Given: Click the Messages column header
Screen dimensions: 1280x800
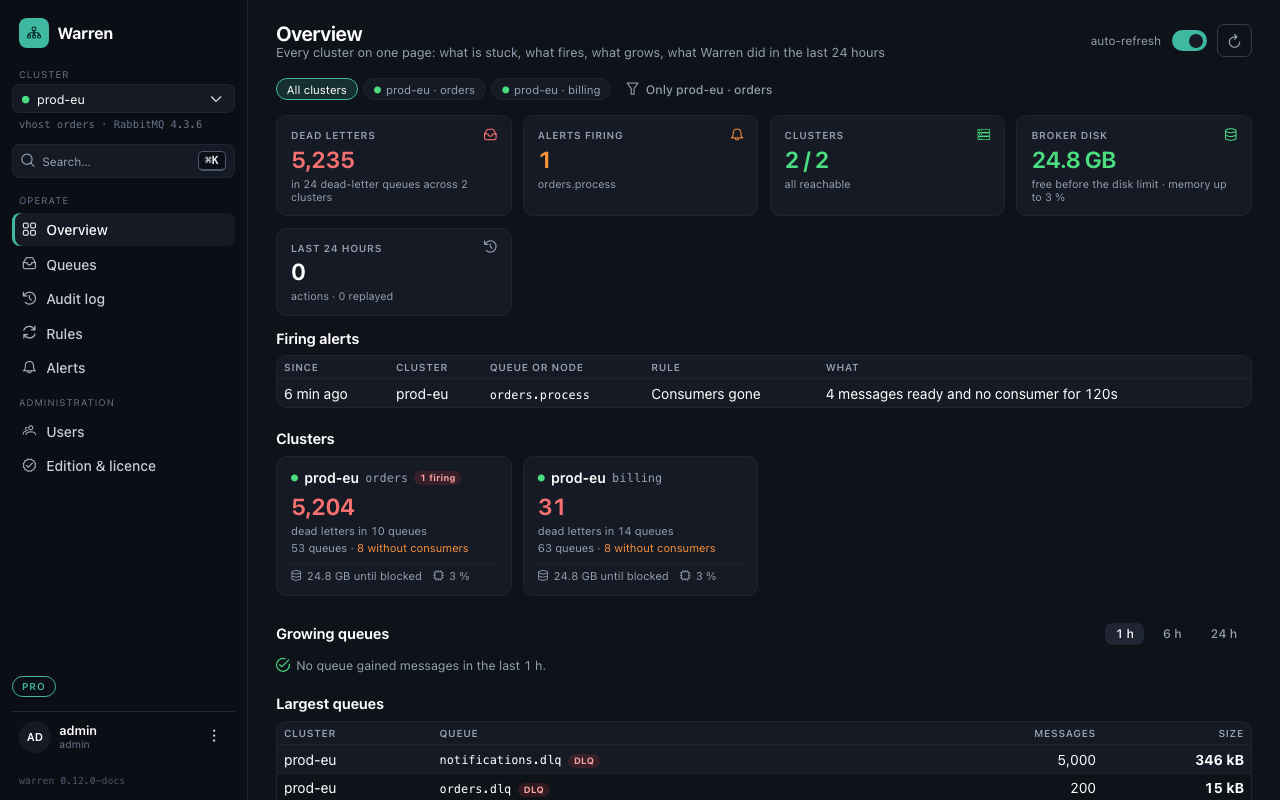Looking at the screenshot, I should click(x=1065, y=734).
